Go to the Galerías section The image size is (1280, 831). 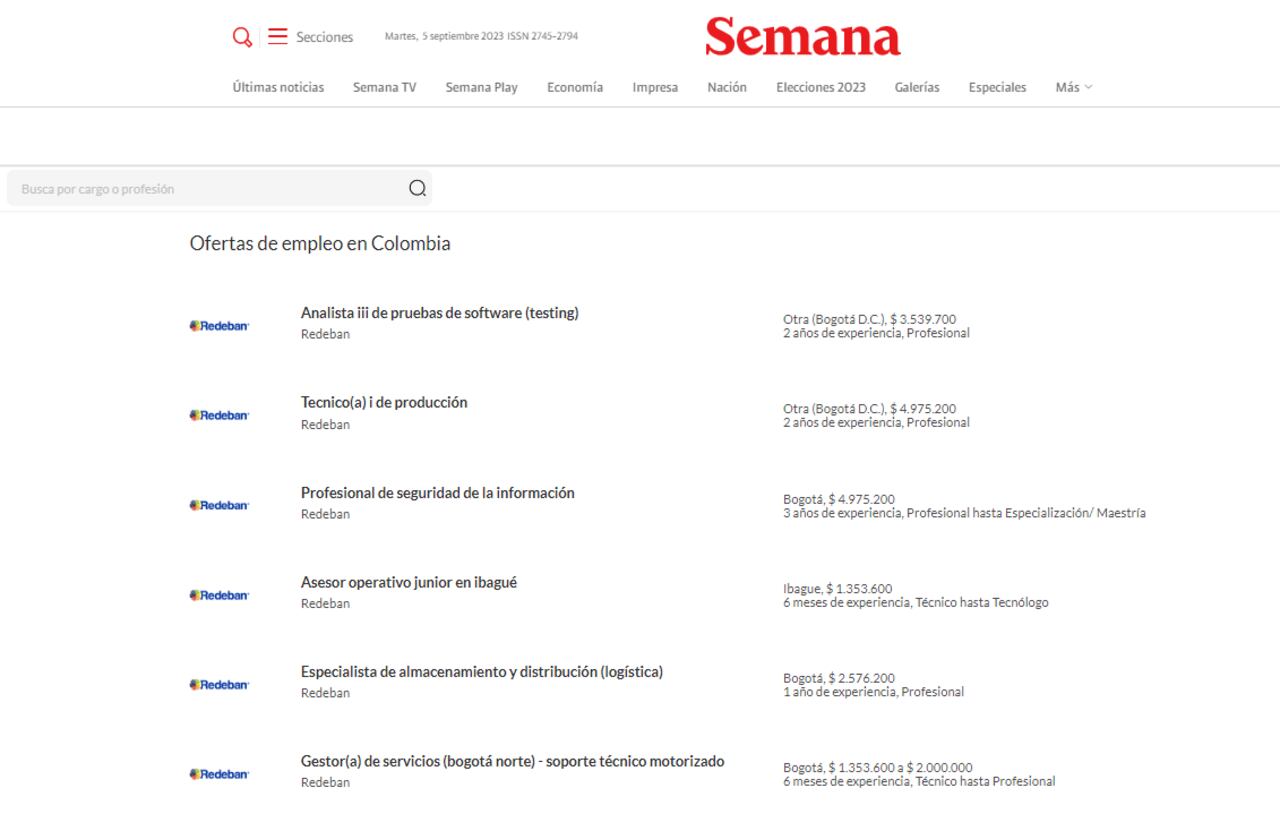tap(916, 87)
